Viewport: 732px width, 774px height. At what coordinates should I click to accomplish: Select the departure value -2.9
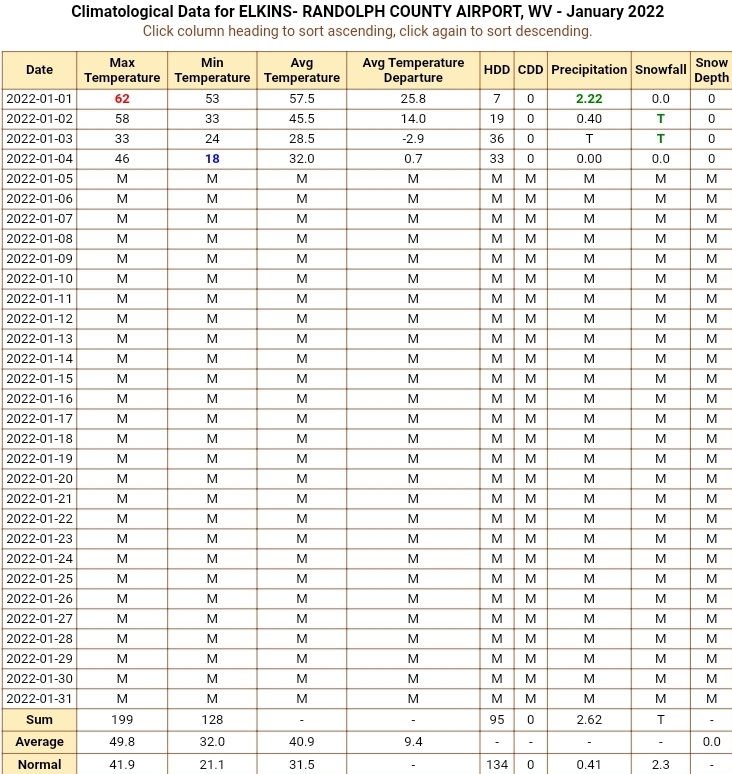click(x=413, y=139)
